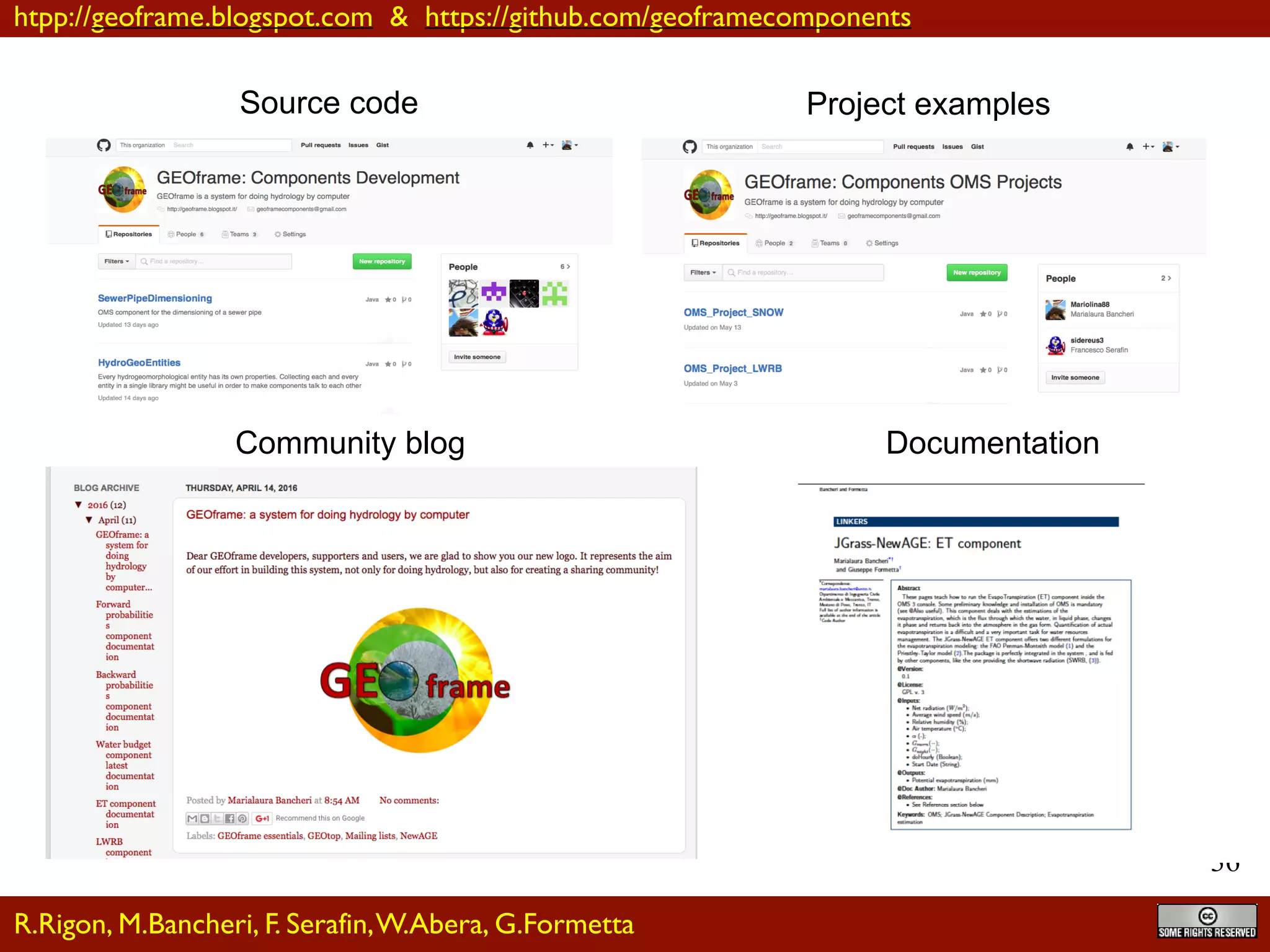Open Gist in Project examples screenshot

coord(977,147)
